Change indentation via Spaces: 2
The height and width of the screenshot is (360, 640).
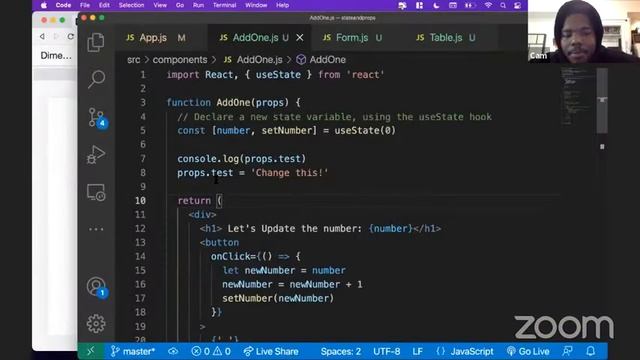click(340, 351)
